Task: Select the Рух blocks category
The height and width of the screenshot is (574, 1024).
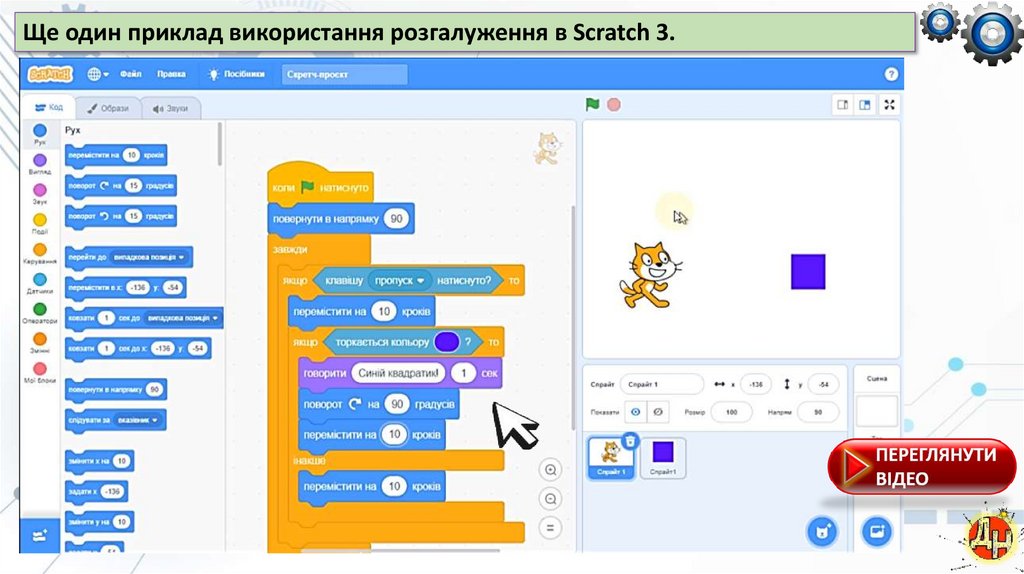Action: click(40, 135)
